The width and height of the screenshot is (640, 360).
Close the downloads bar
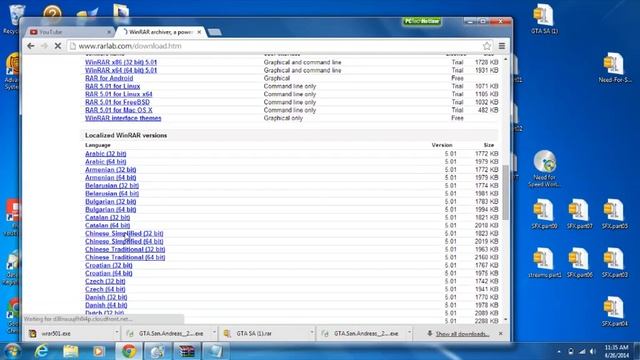(x=500, y=333)
